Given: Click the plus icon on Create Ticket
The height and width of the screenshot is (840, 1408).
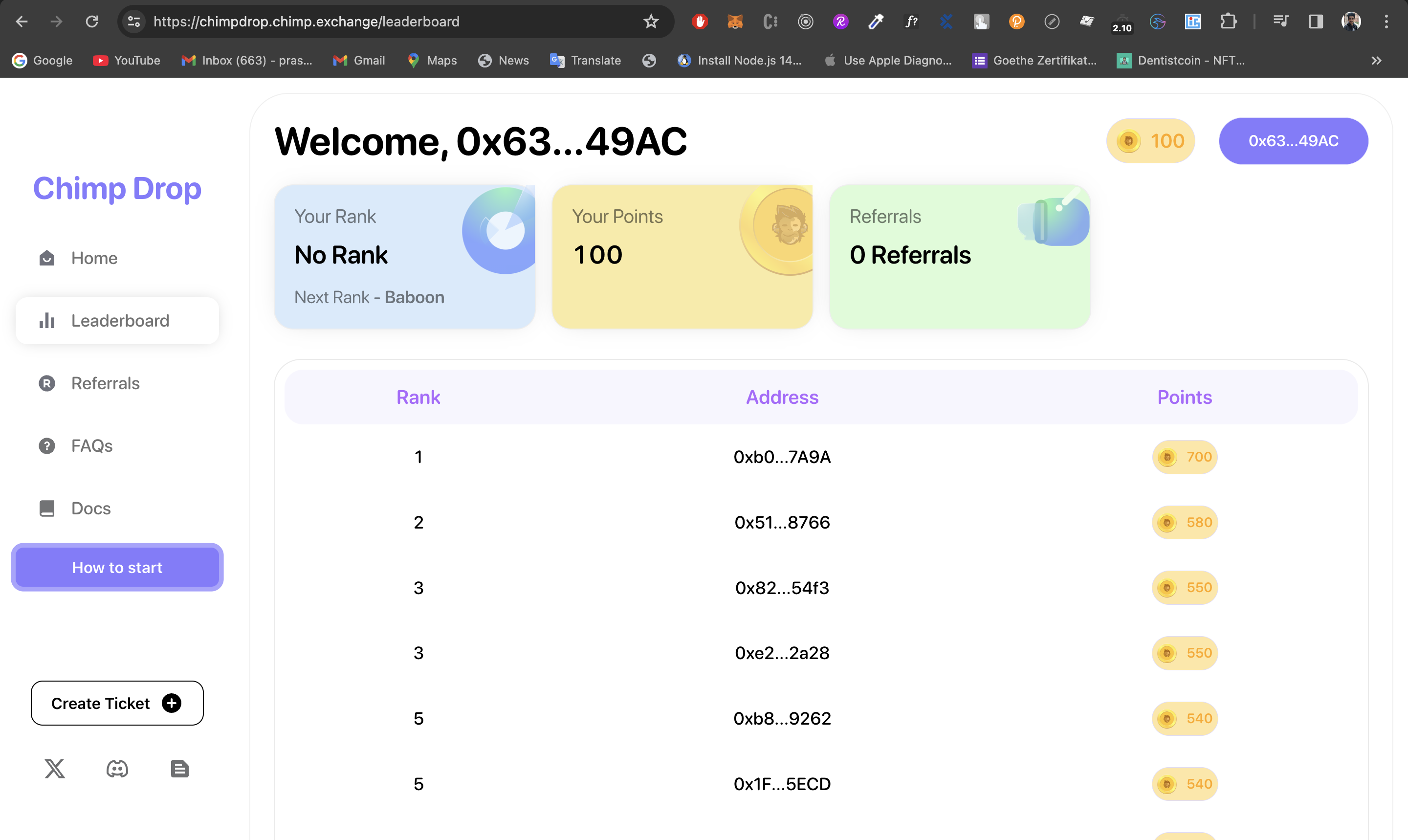Looking at the screenshot, I should (x=172, y=703).
